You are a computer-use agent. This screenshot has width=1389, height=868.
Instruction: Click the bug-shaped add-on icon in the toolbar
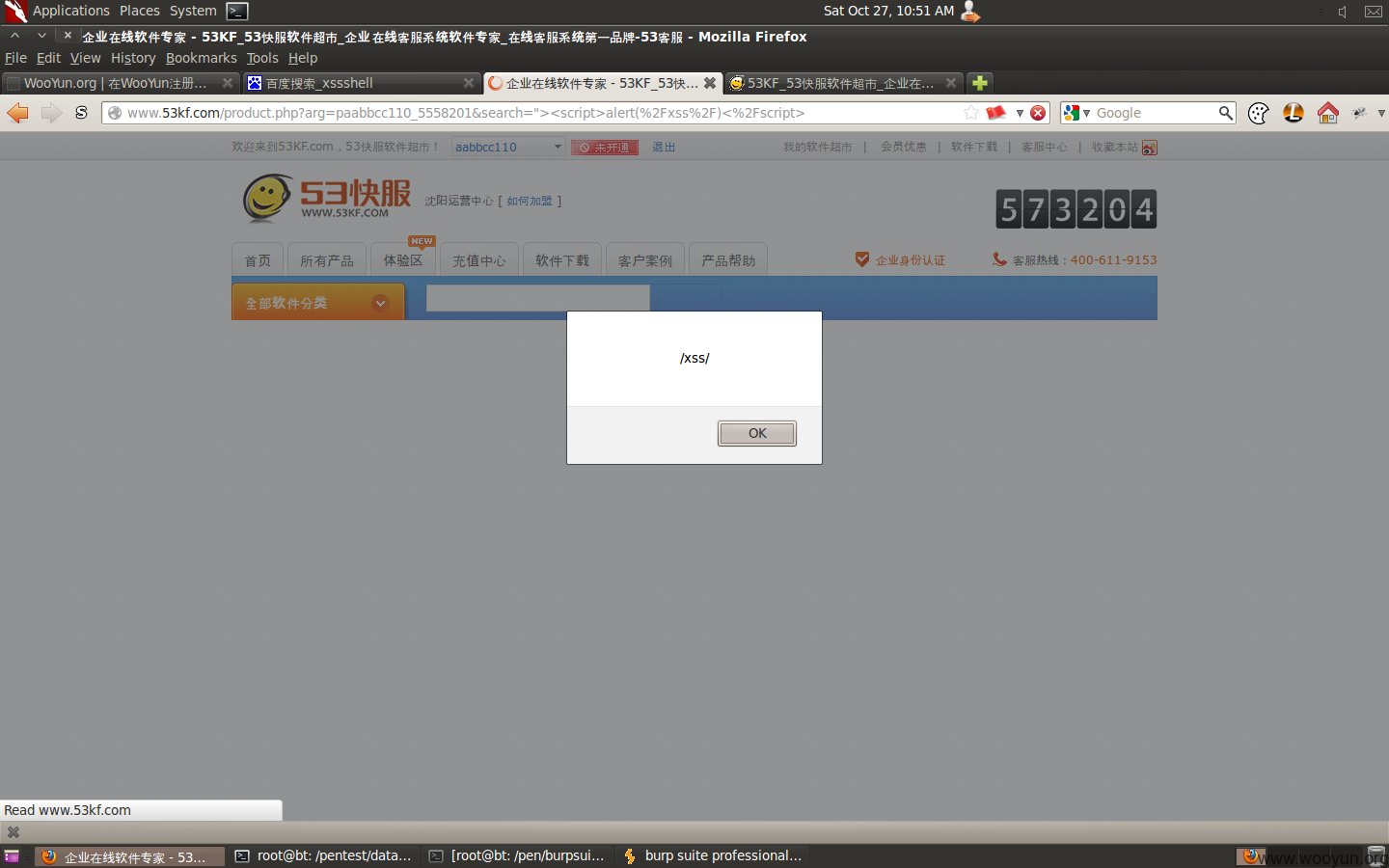(1359, 113)
